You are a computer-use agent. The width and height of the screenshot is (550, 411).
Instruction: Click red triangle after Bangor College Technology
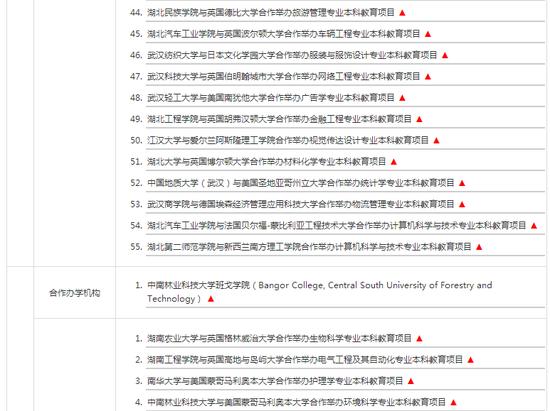pyautogui.click(x=211, y=299)
